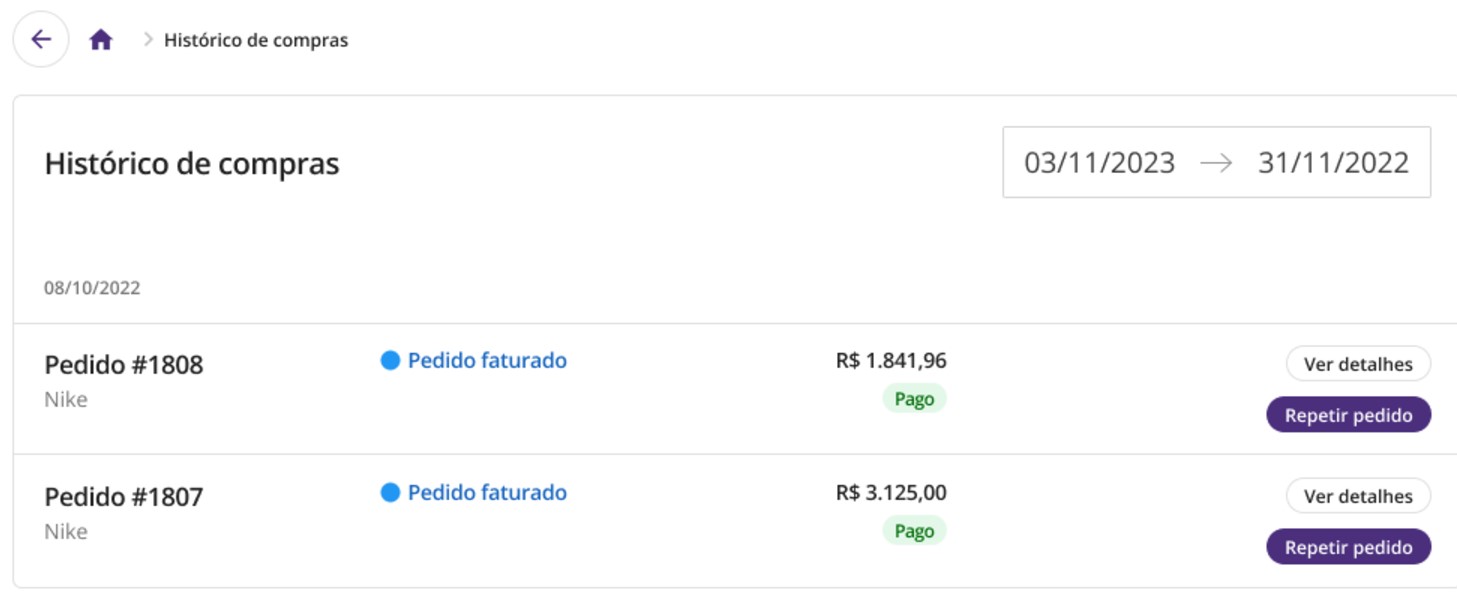Viewport: 1457px width, 593px height.
Task: Go to the home icon in breadcrumb
Action: point(101,40)
